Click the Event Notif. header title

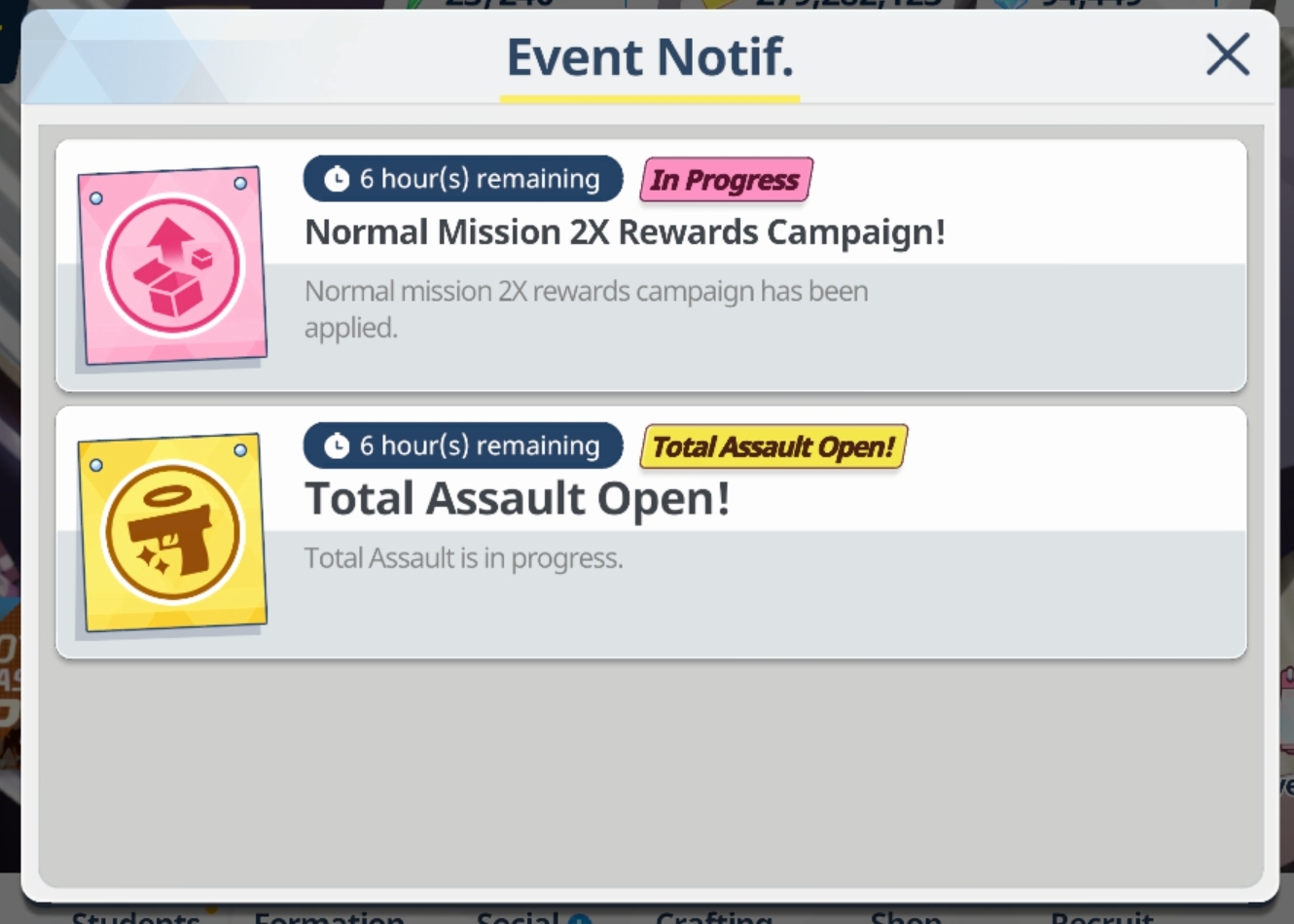coord(650,57)
